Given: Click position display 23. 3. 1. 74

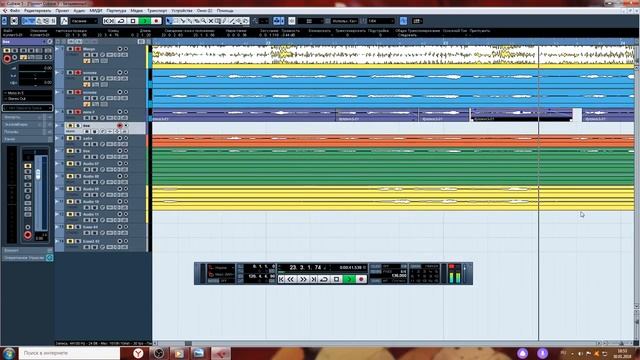Looking at the screenshot, I should 305,267.
